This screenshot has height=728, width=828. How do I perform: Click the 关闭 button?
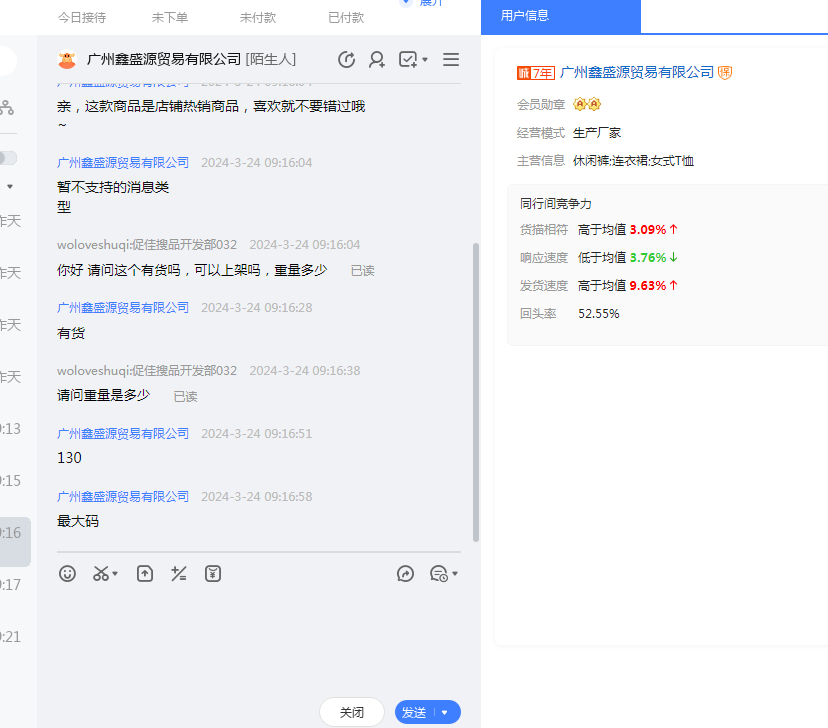pos(352,712)
